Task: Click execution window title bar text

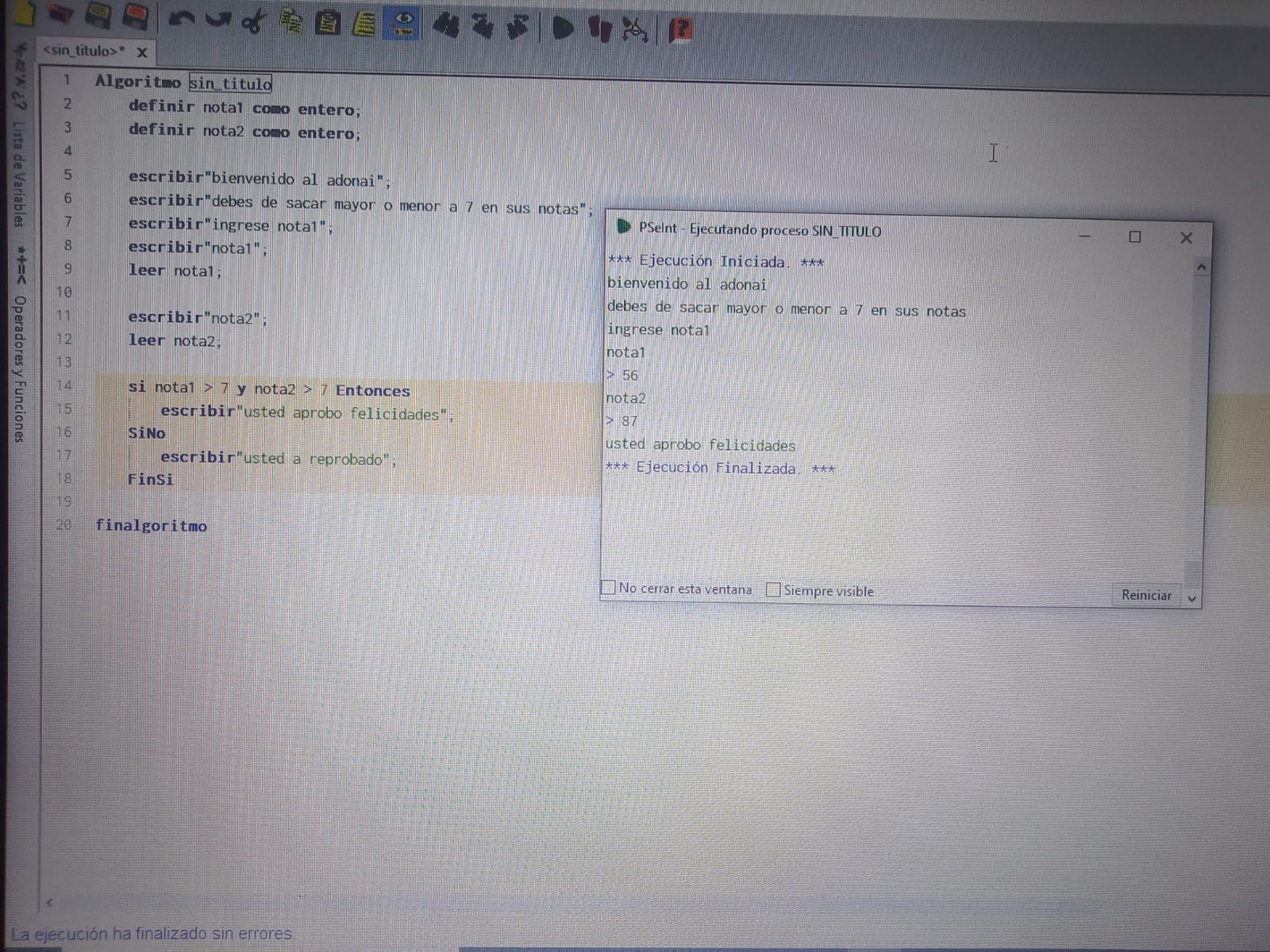Action: 760,230
